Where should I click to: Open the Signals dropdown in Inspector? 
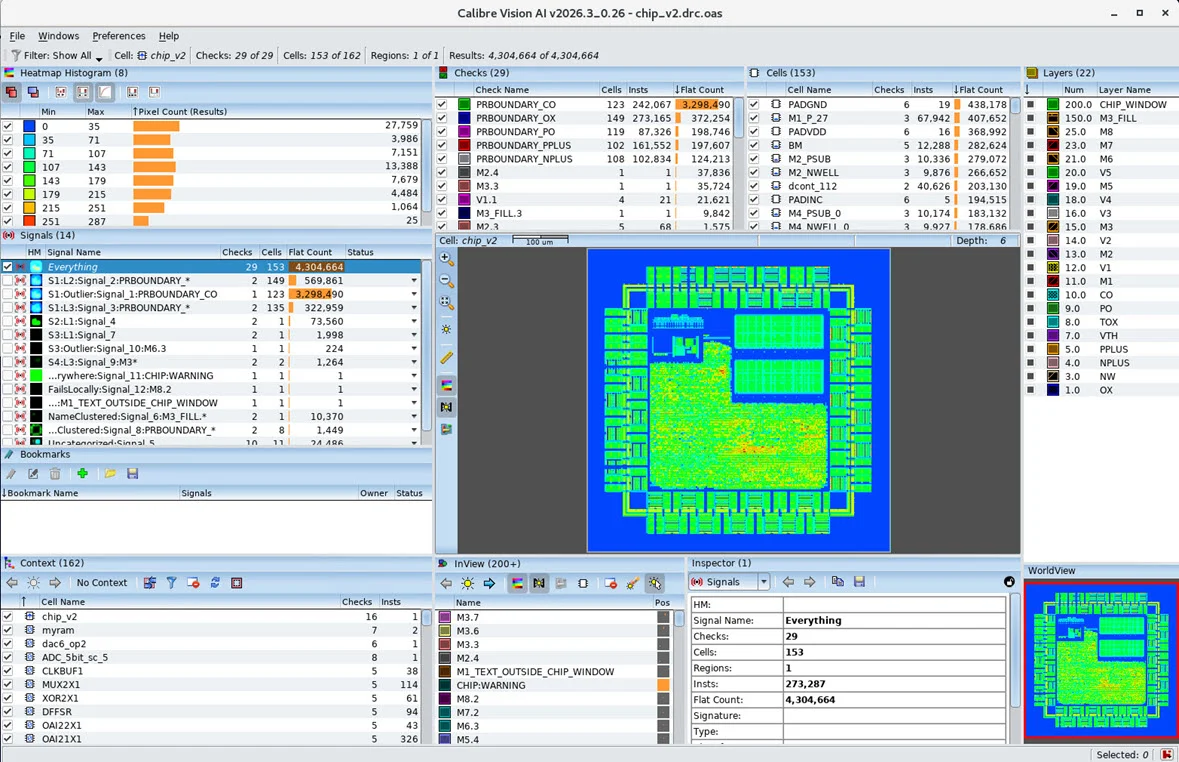coord(763,582)
